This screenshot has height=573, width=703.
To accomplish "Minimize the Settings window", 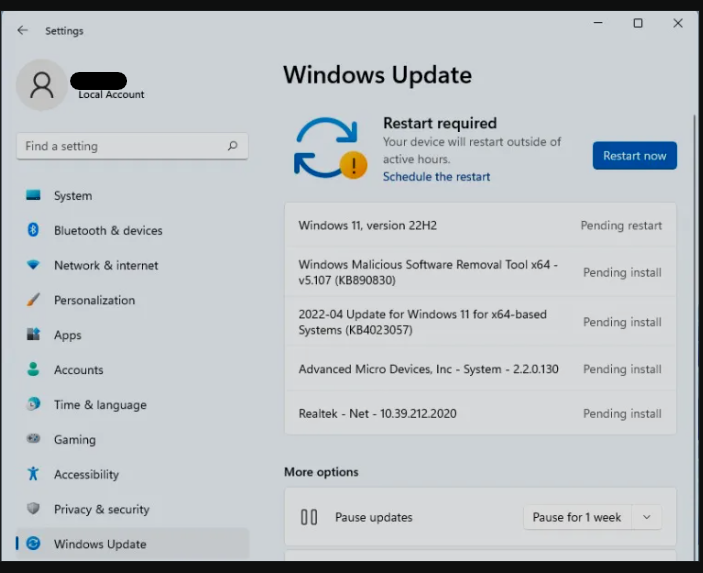I will 598,22.
